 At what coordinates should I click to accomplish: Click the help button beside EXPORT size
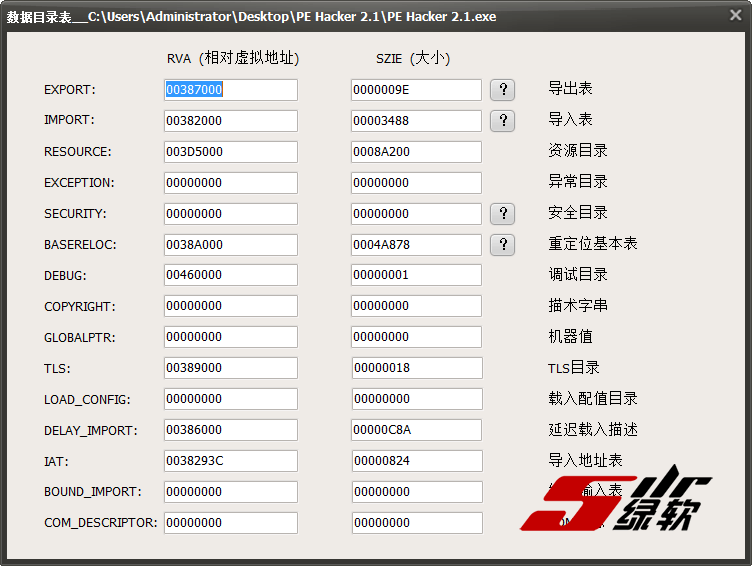(x=503, y=90)
